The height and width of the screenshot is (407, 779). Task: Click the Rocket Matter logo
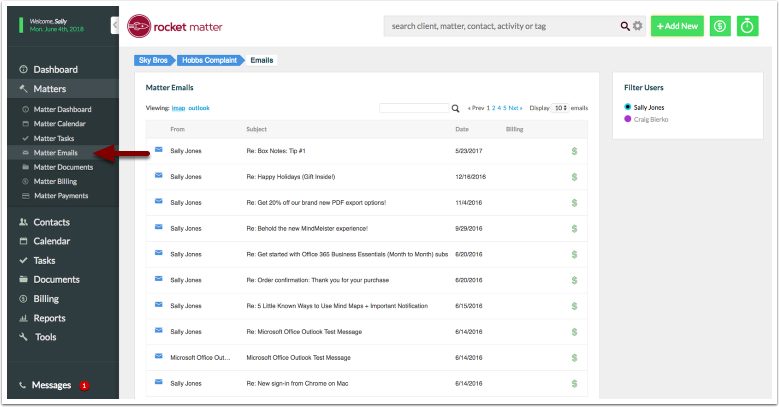175,26
